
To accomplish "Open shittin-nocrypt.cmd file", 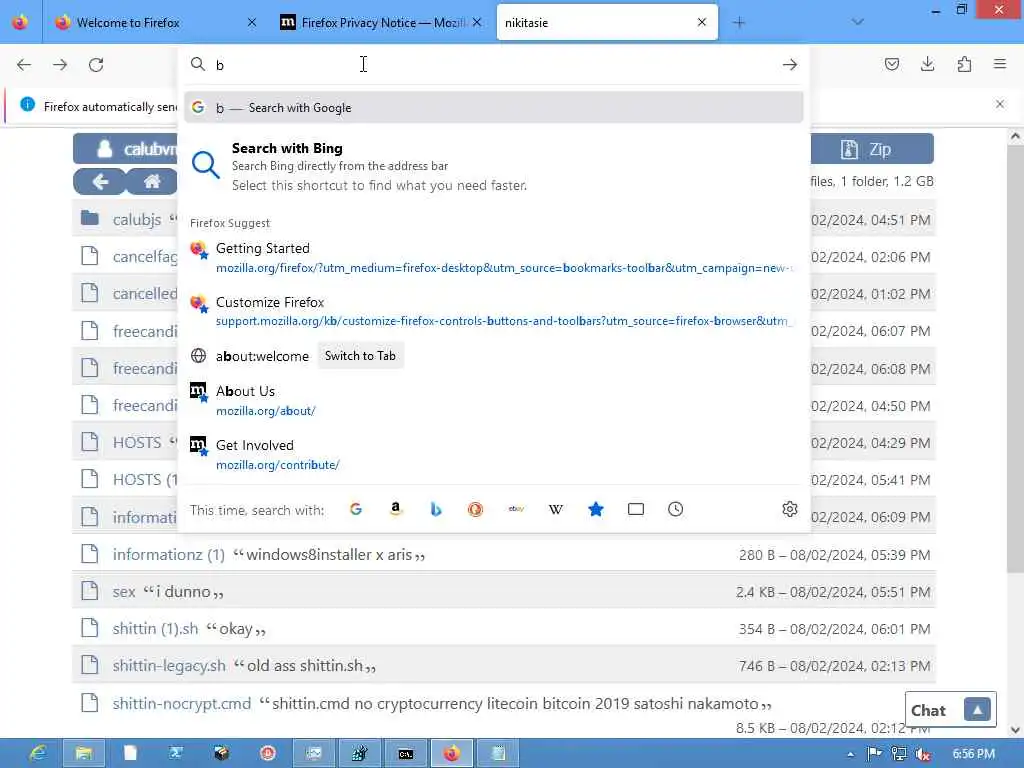I will pos(182,703).
